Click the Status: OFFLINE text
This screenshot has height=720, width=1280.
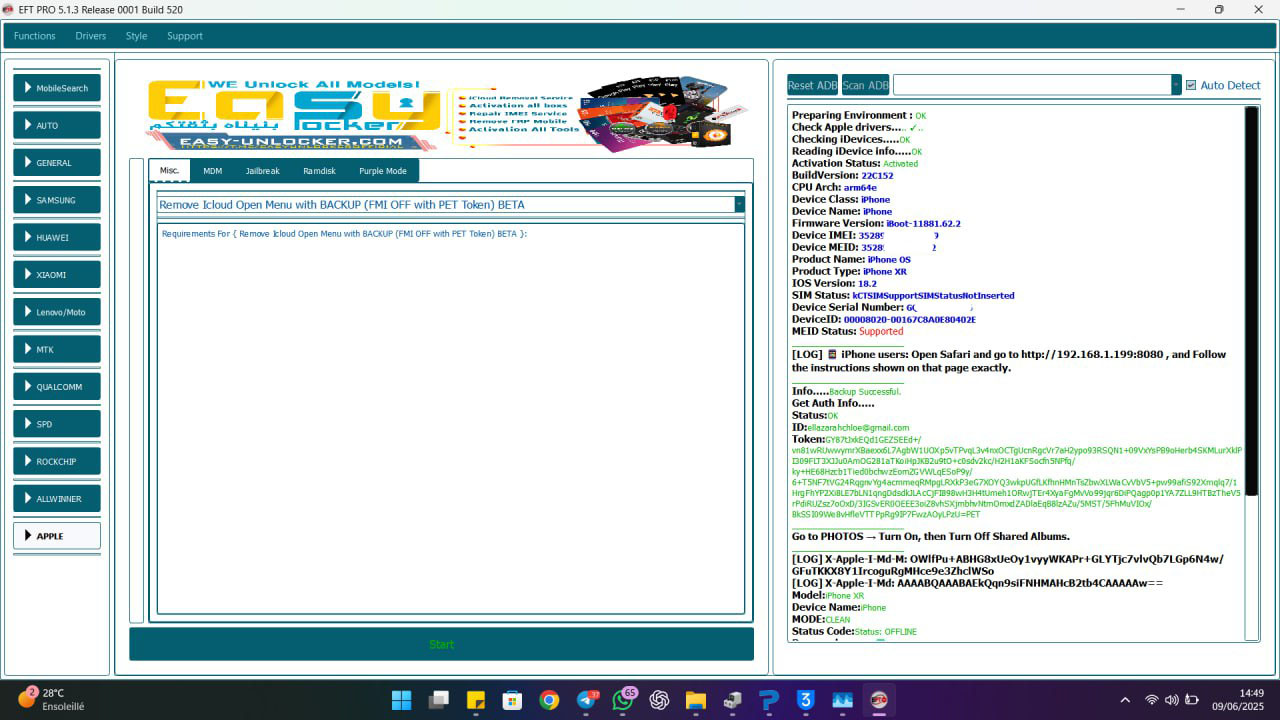(885, 632)
